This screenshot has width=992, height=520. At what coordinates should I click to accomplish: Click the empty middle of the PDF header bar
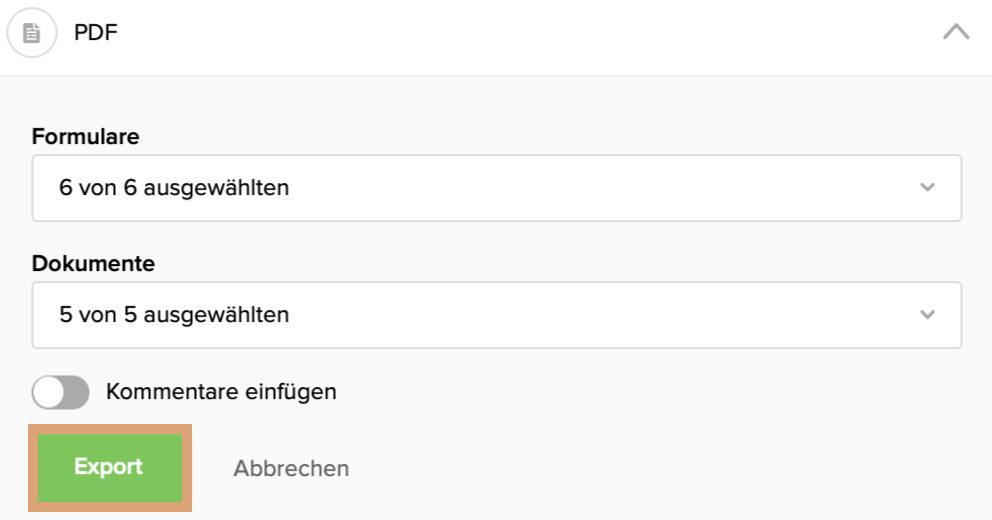point(520,33)
